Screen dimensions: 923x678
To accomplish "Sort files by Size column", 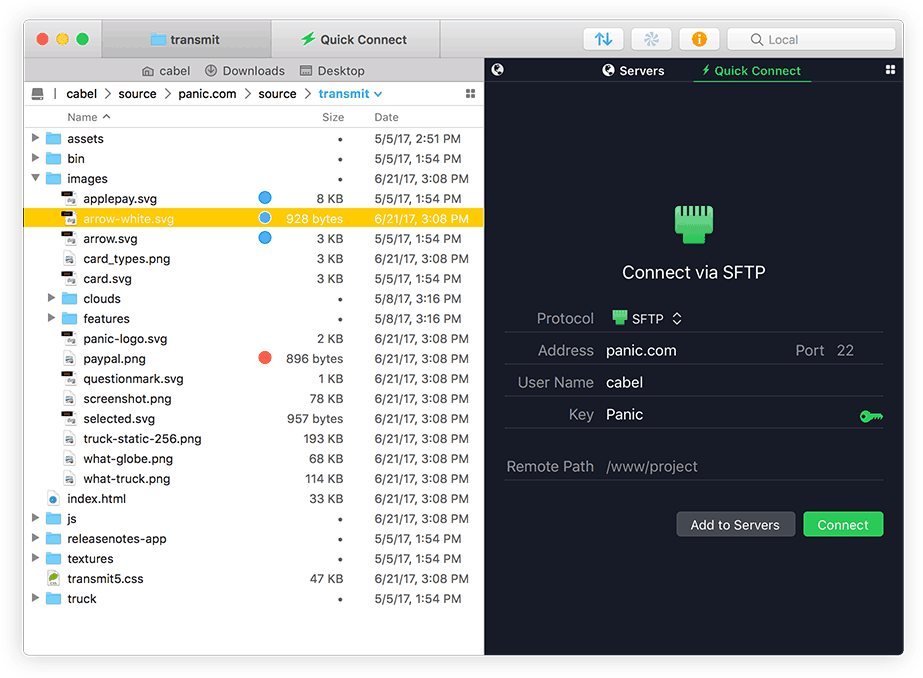I will tap(333, 117).
